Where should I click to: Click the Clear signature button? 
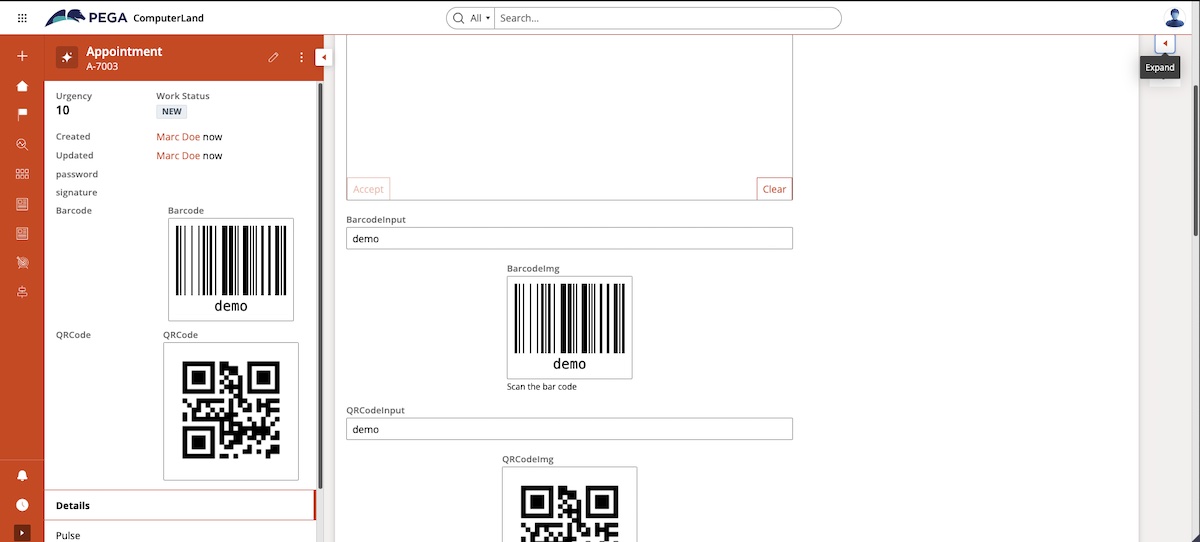[x=774, y=189]
